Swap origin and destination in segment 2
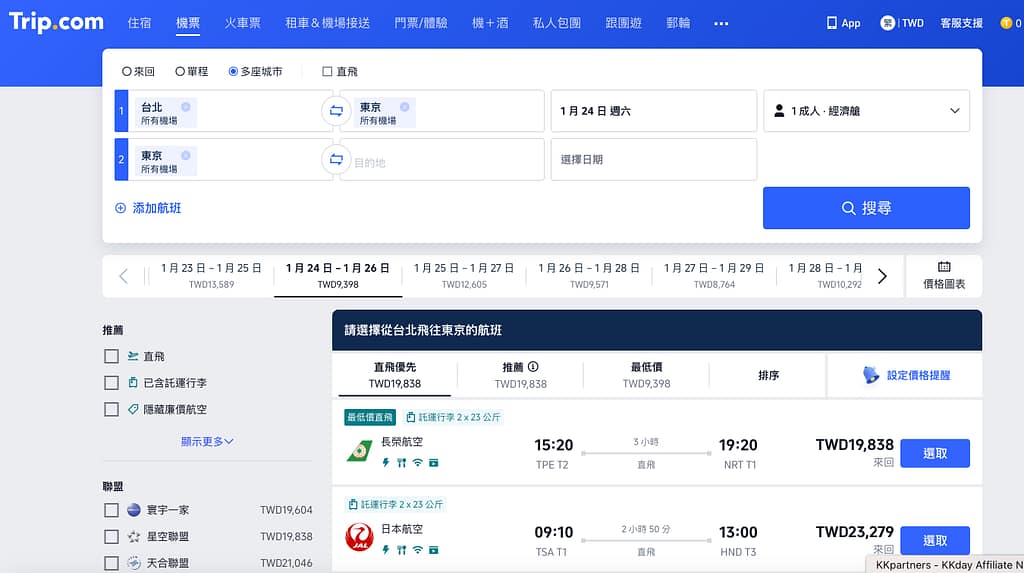1024x573 pixels. [x=336, y=159]
